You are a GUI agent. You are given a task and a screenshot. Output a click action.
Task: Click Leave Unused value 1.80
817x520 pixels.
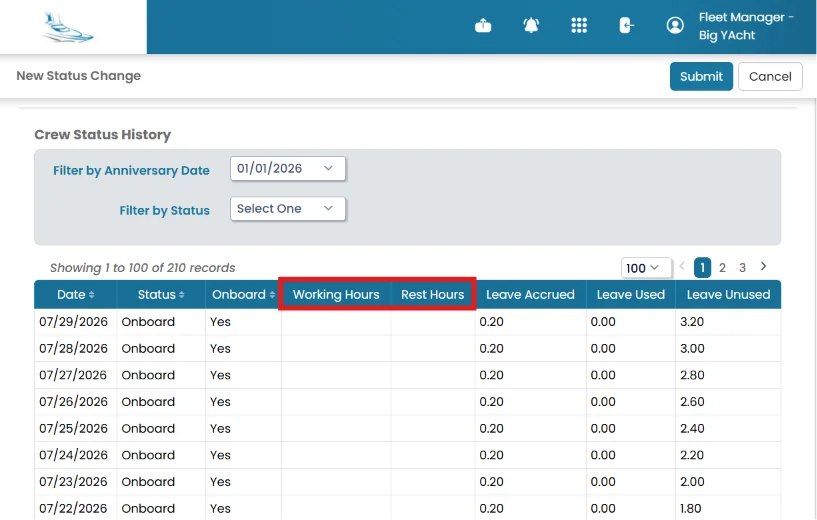pyautogui.click(x=690, y=508)
